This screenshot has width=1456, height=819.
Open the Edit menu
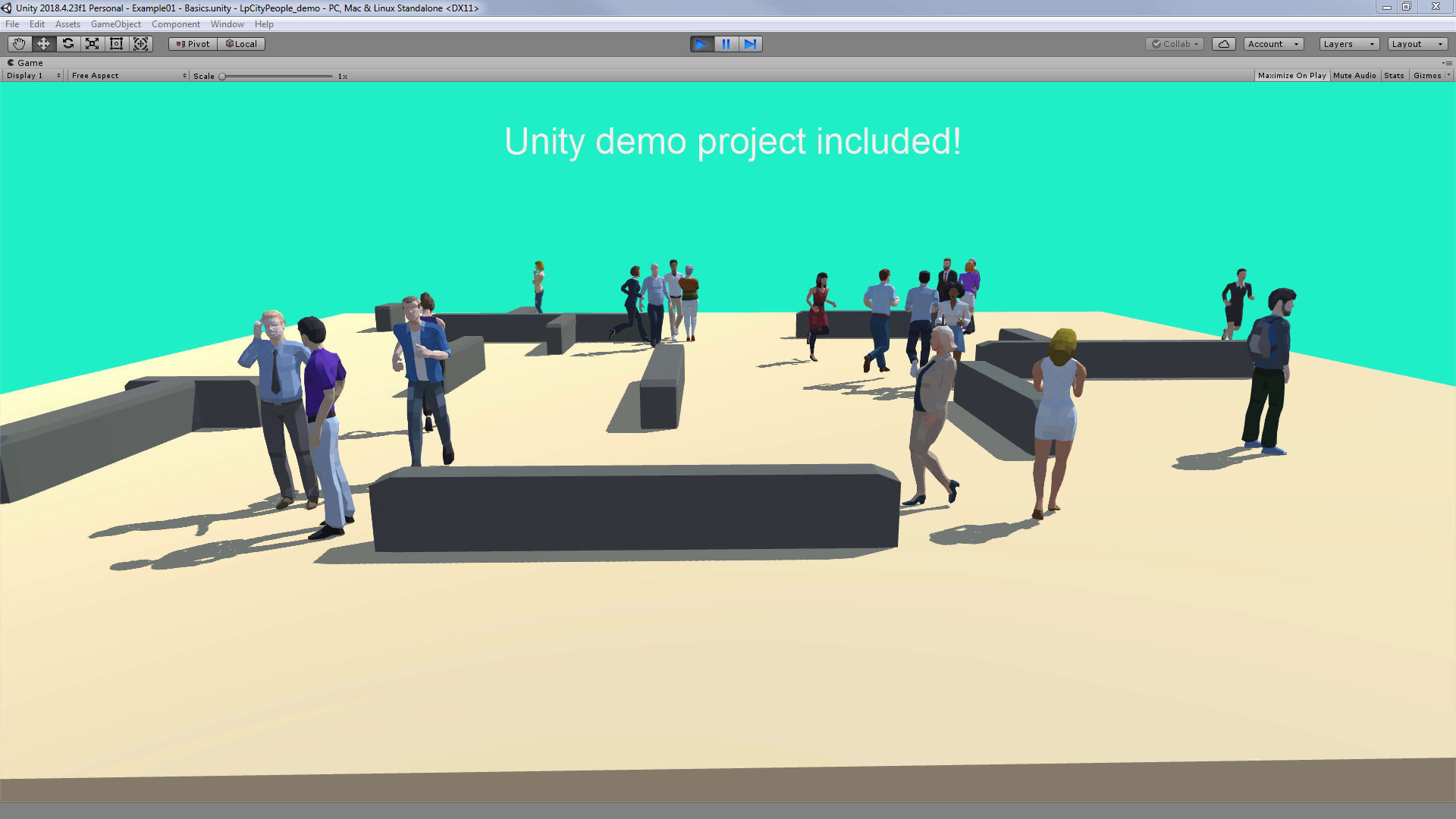tap(37, 24)
